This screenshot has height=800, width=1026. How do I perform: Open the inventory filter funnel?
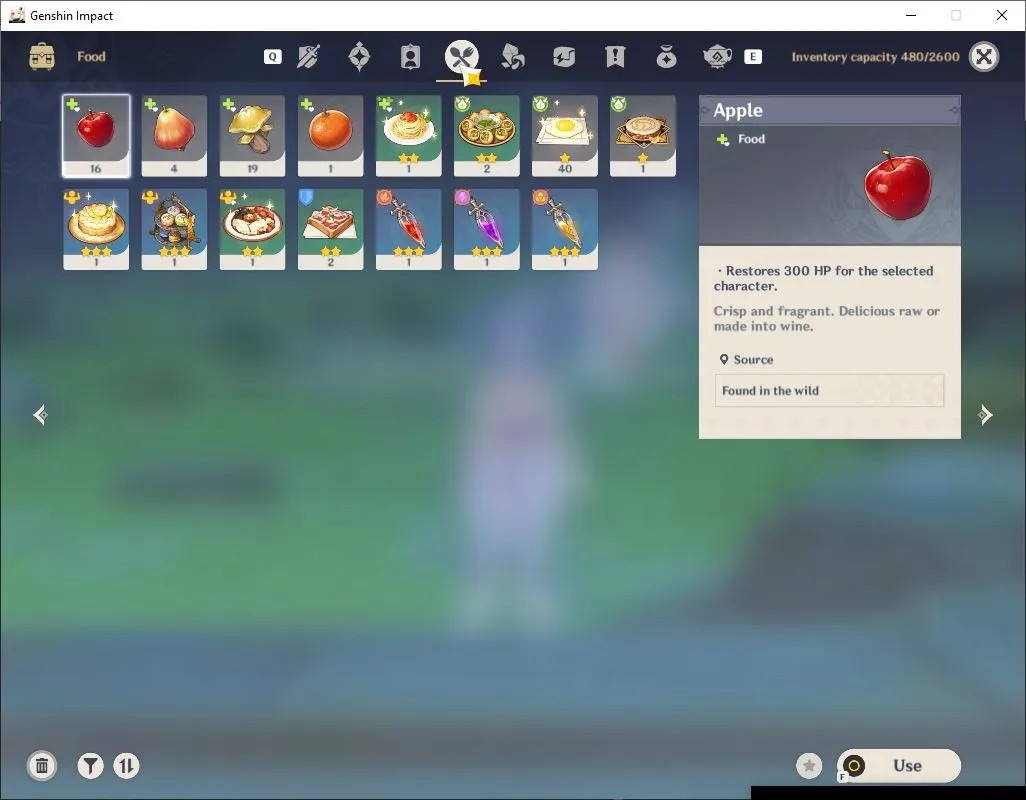click(x=90, y=765)
